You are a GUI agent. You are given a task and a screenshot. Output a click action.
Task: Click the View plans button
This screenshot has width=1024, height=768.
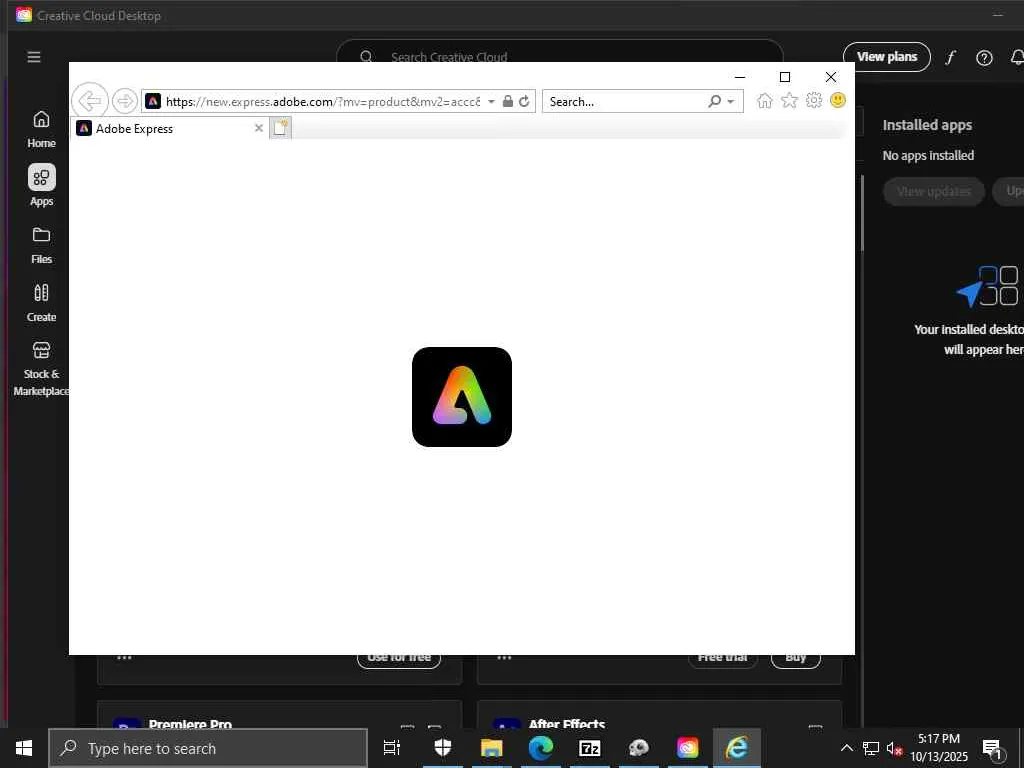pos(886,57)
